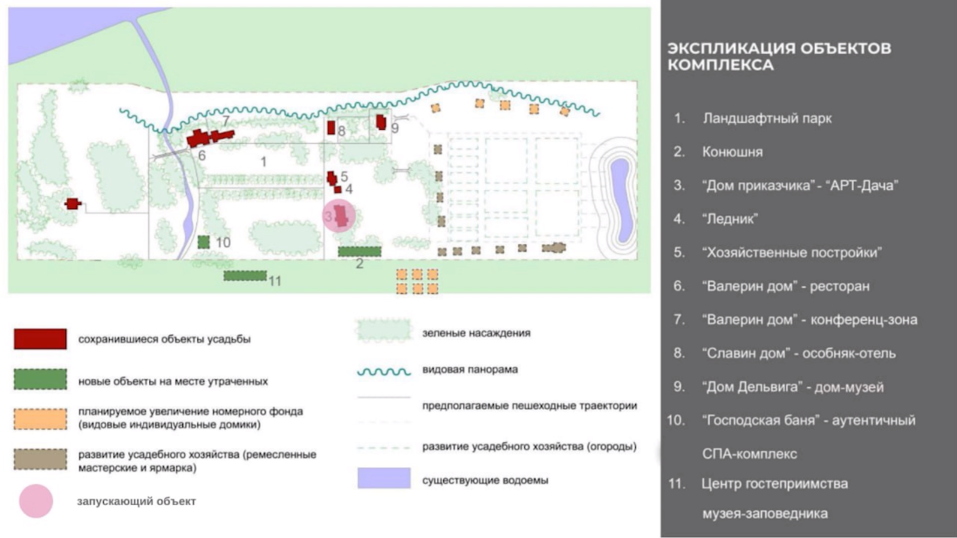Click the green building numbered 11
The height and width of the screenshot is (538, 957).
tap(244, 275)
